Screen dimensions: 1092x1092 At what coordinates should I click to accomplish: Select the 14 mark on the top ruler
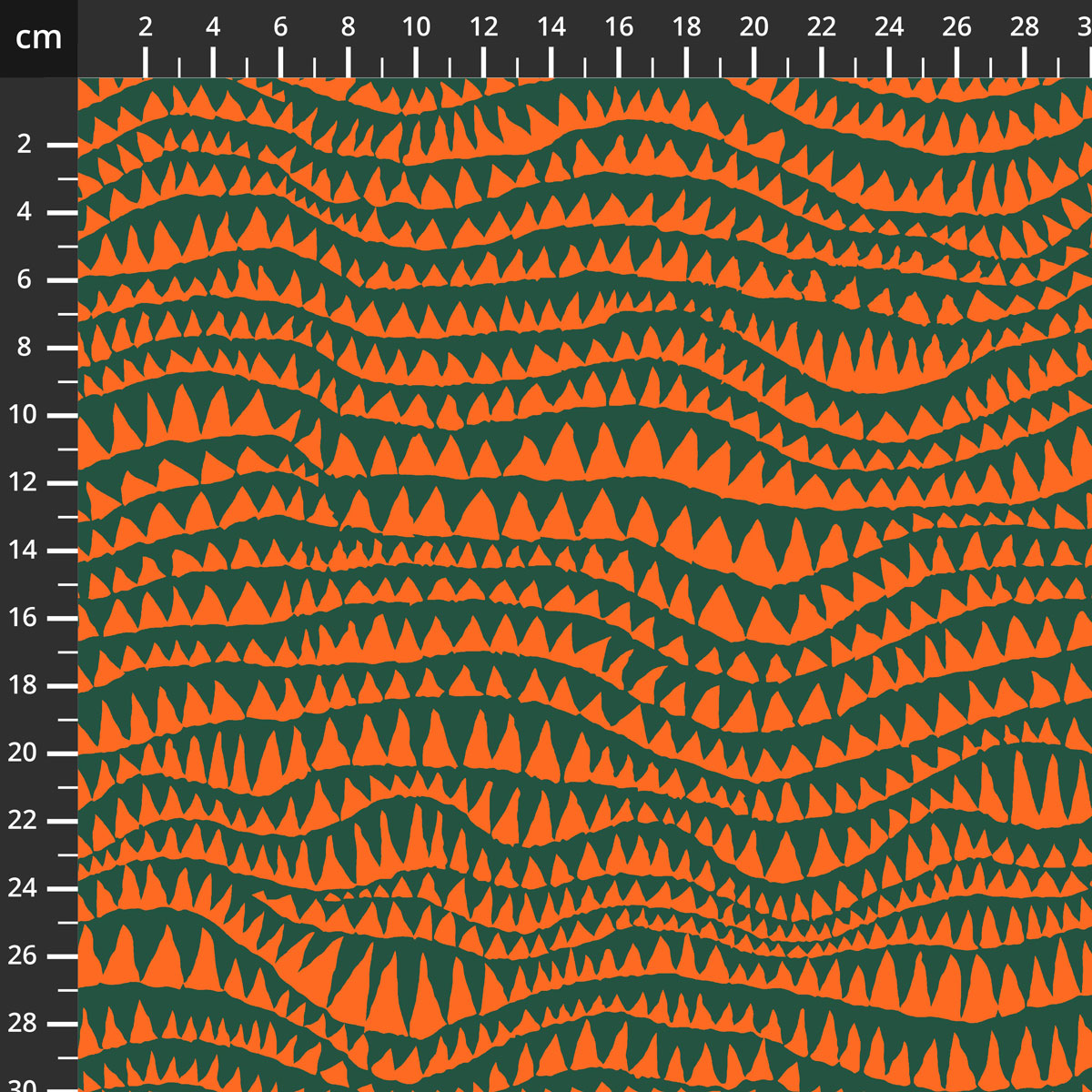click(x=551, y=27)
